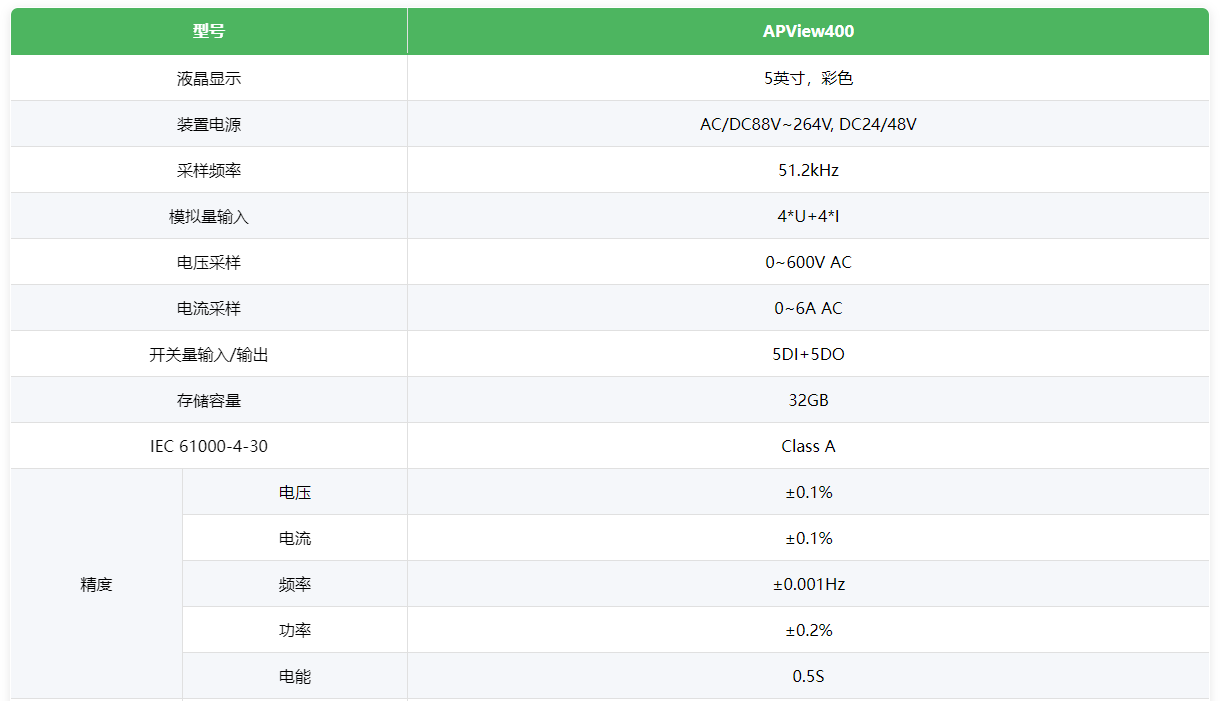Click the 32GB storage capacity value
This screenshot has height=701, width=1221.
(808, 400)
